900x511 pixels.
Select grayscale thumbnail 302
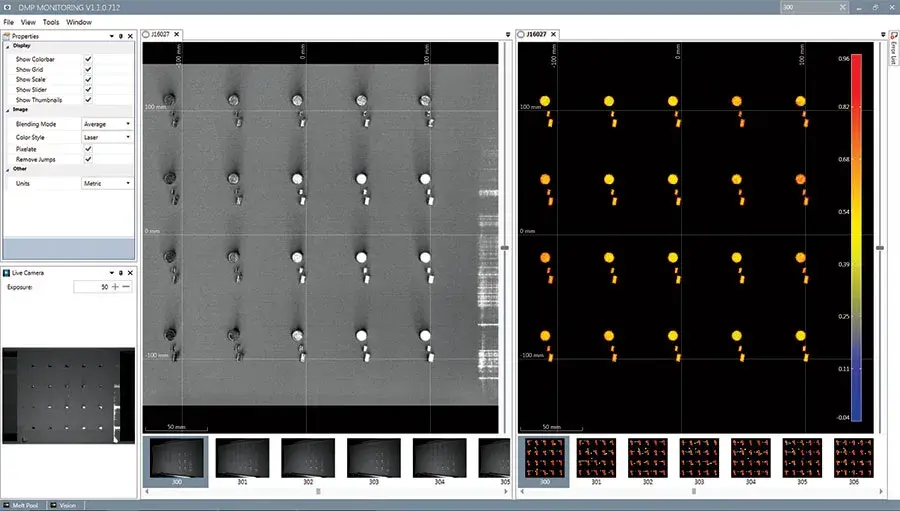point(307,458)
